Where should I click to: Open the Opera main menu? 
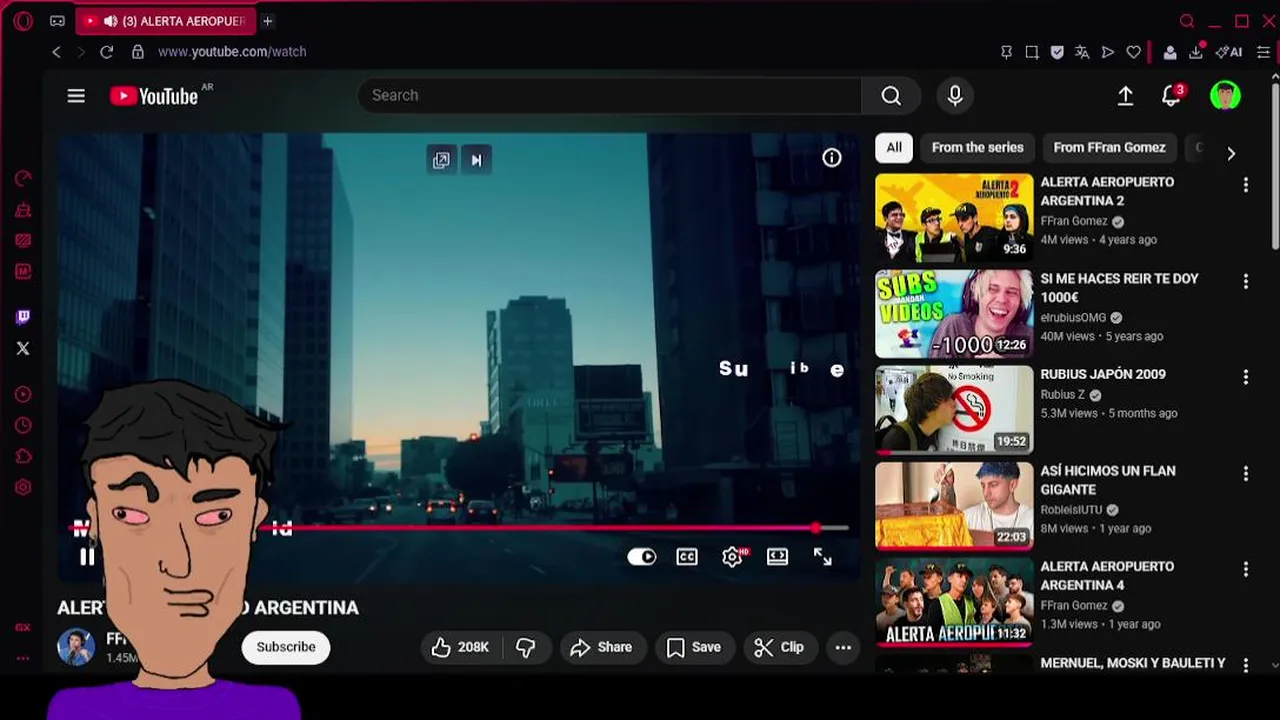click(24, 21)
